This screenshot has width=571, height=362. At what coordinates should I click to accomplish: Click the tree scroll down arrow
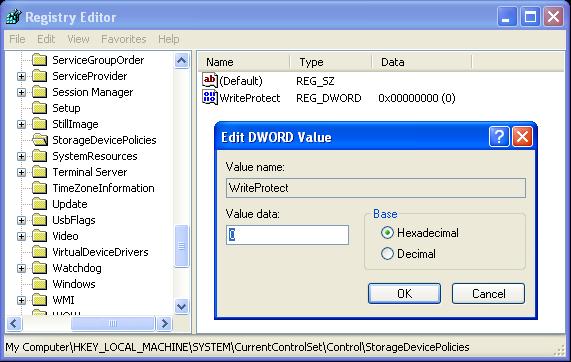pyautogui.click(x=181, y=306)
